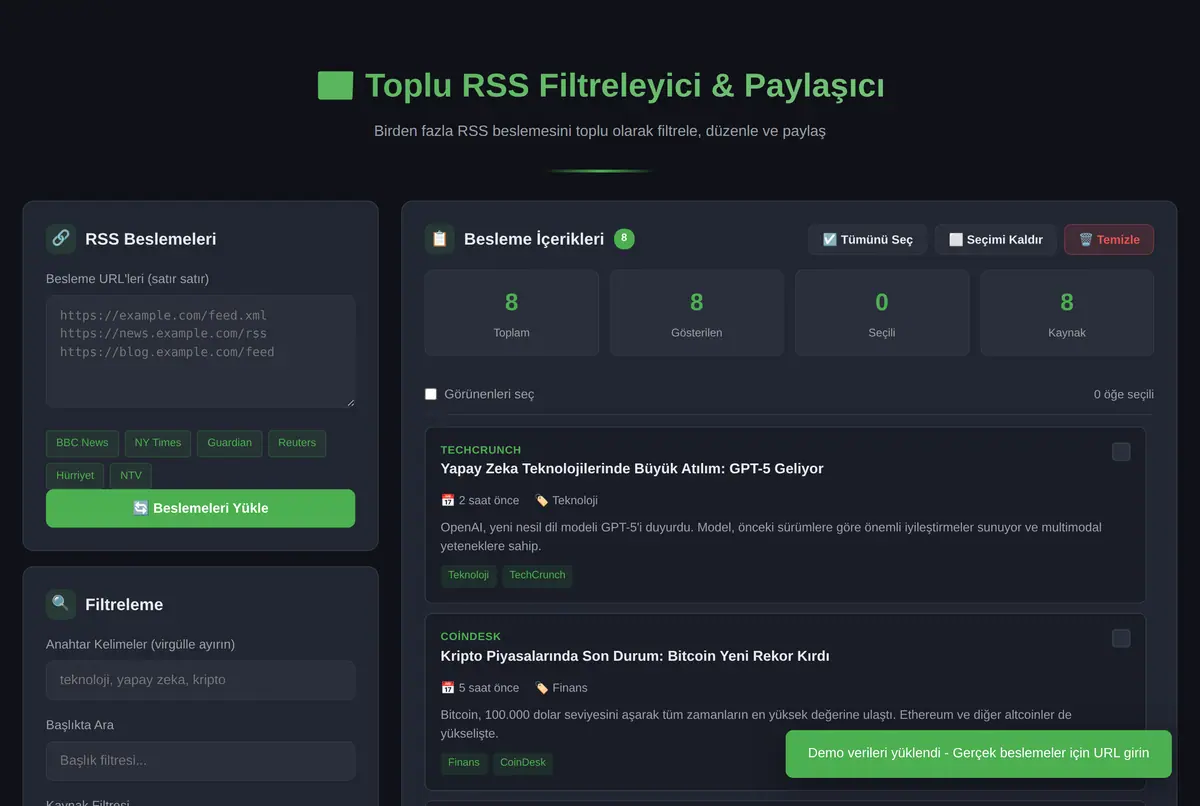Click the Toplam stat card

[512, 313]
